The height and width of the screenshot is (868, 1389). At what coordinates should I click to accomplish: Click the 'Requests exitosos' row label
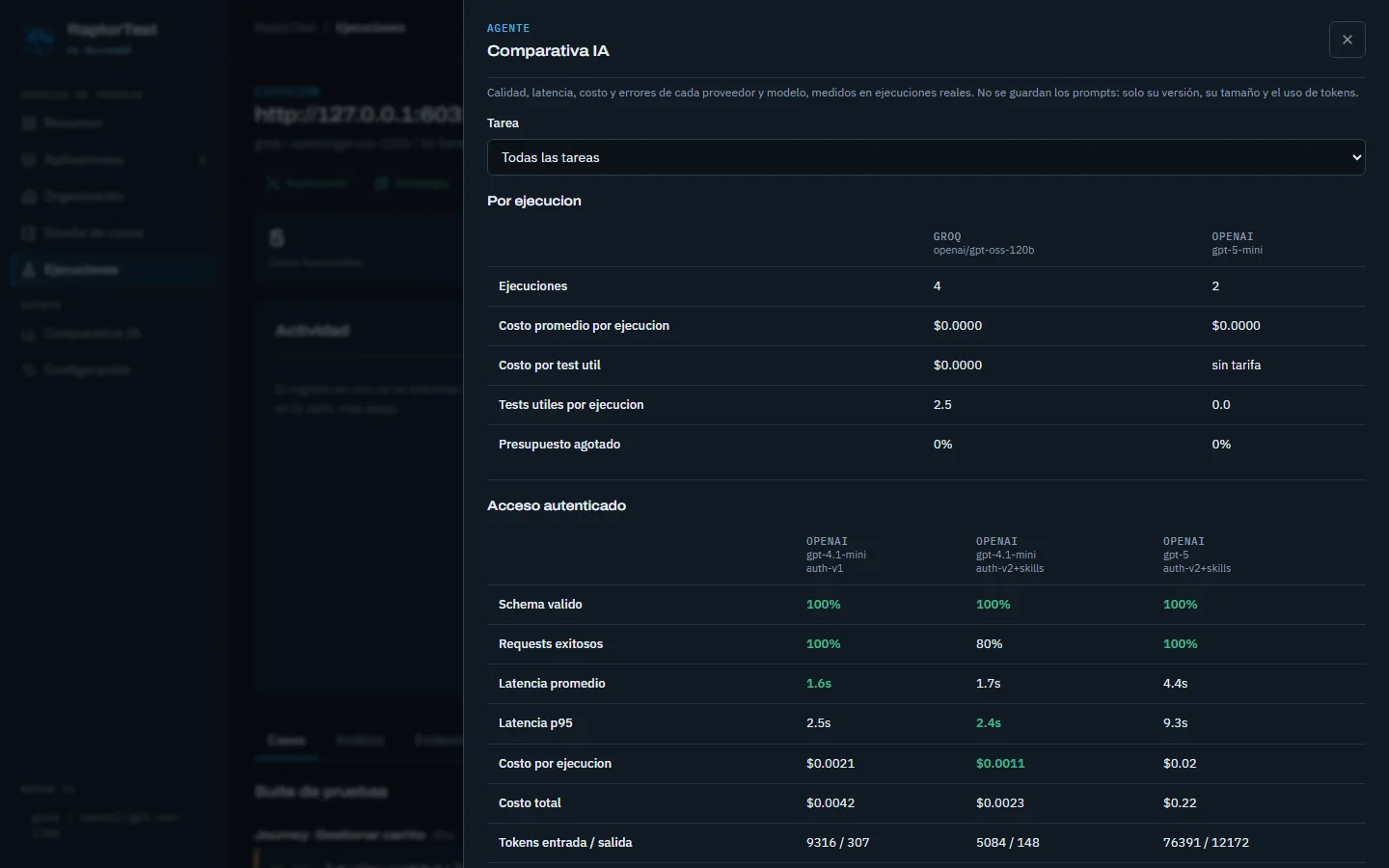(x=551, y=644)
